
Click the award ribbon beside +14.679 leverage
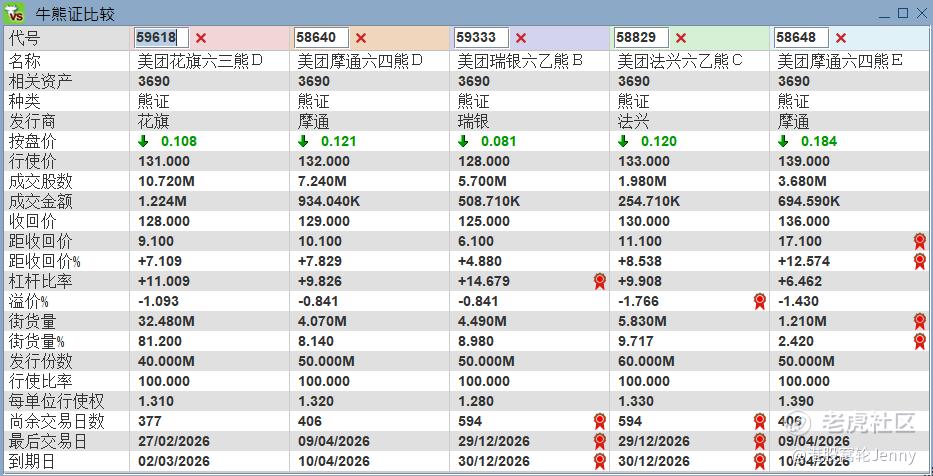600,281
